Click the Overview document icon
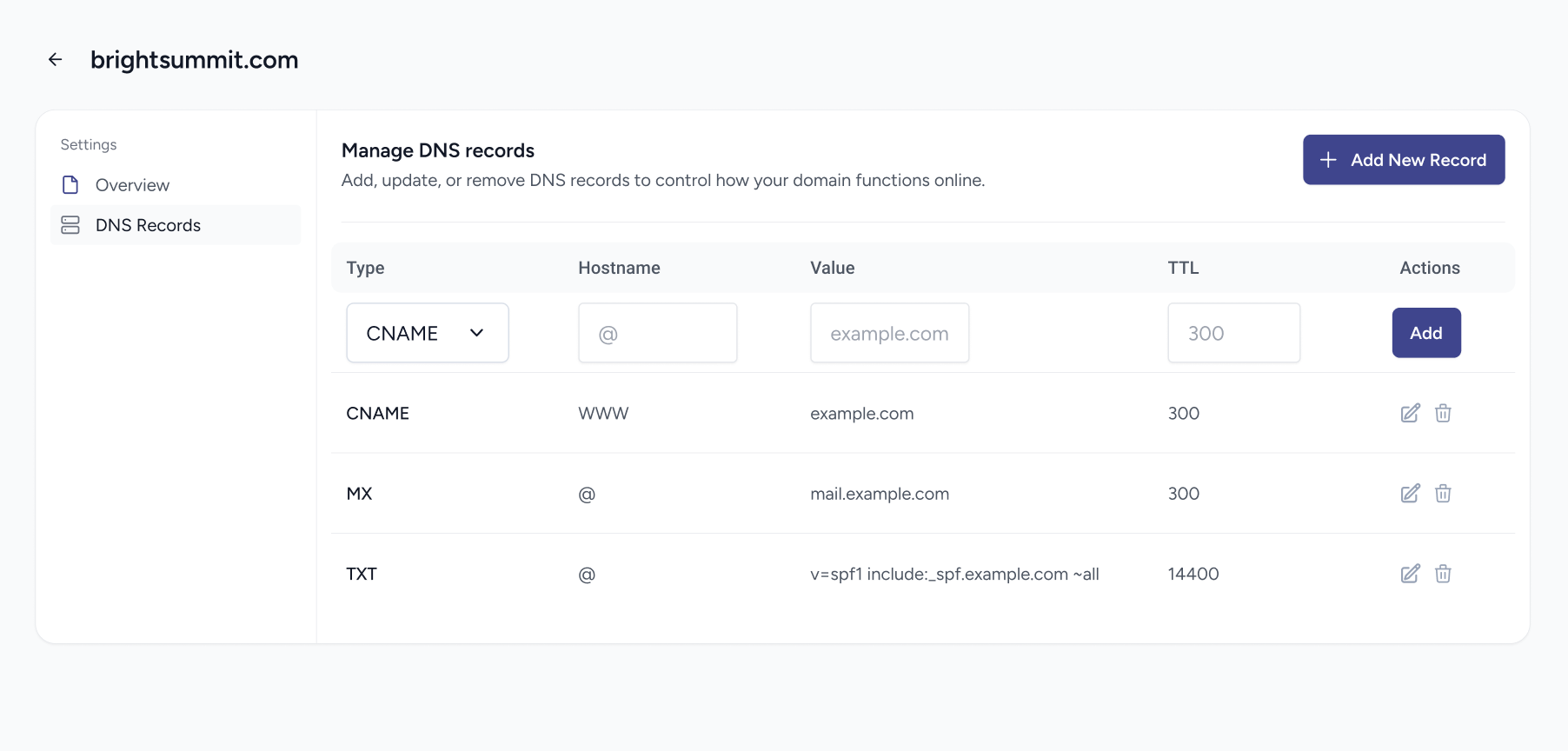The image size is (1568, 751). (70, 185)
